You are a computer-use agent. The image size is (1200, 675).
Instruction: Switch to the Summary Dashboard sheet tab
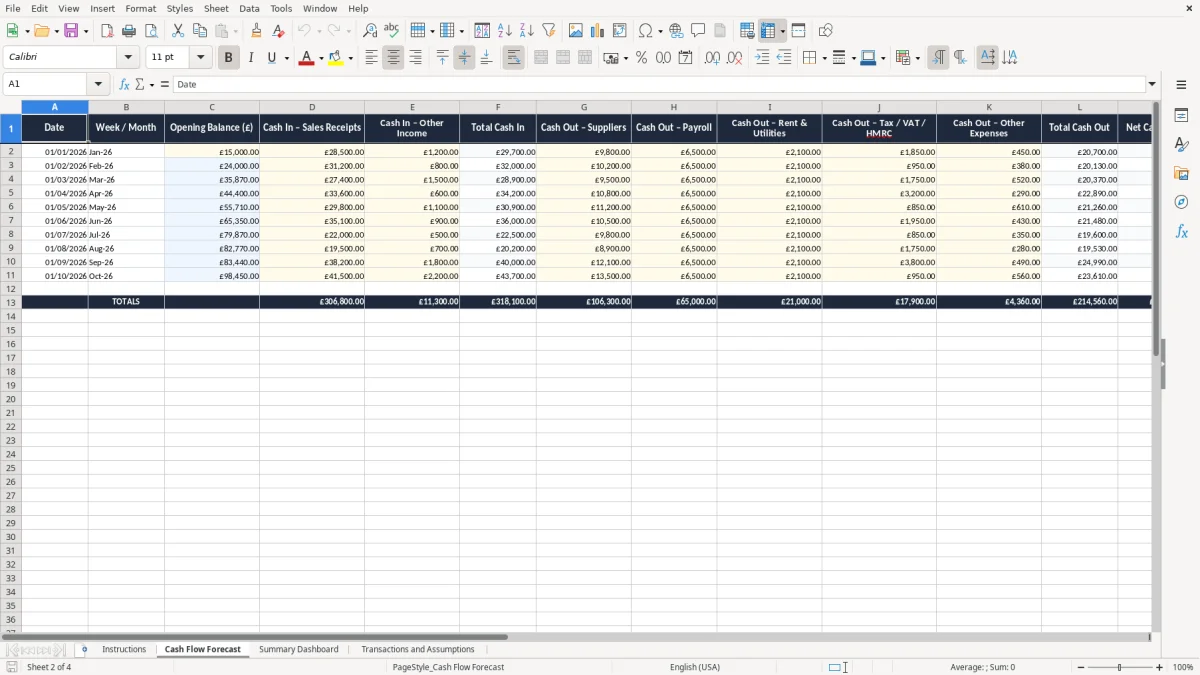tap(298, 649)
